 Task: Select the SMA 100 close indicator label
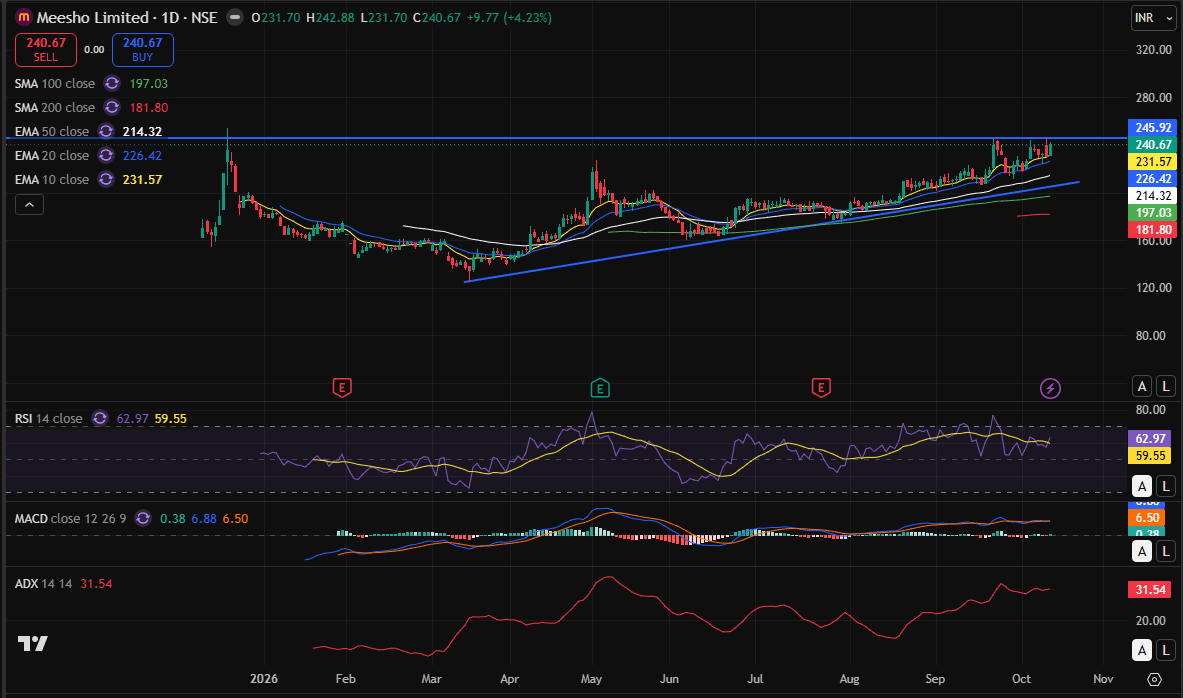pyautogui.click(x=55, y=84)
